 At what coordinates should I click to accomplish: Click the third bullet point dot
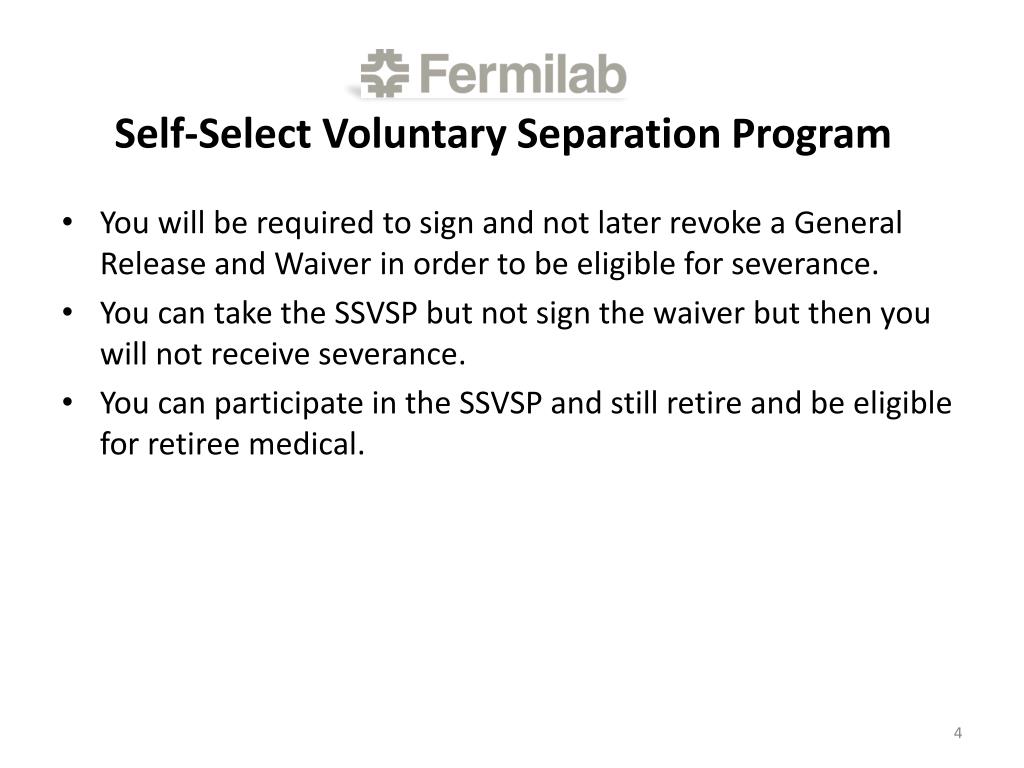67,402
